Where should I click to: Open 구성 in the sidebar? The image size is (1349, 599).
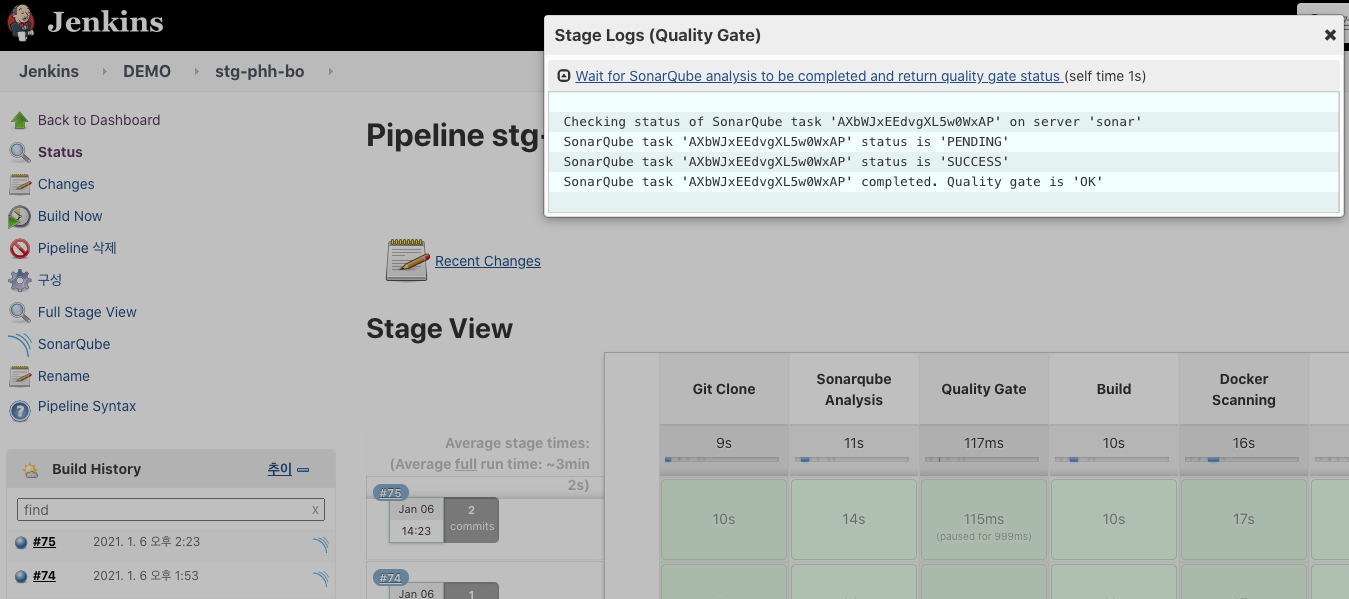(x=50, y=280)
